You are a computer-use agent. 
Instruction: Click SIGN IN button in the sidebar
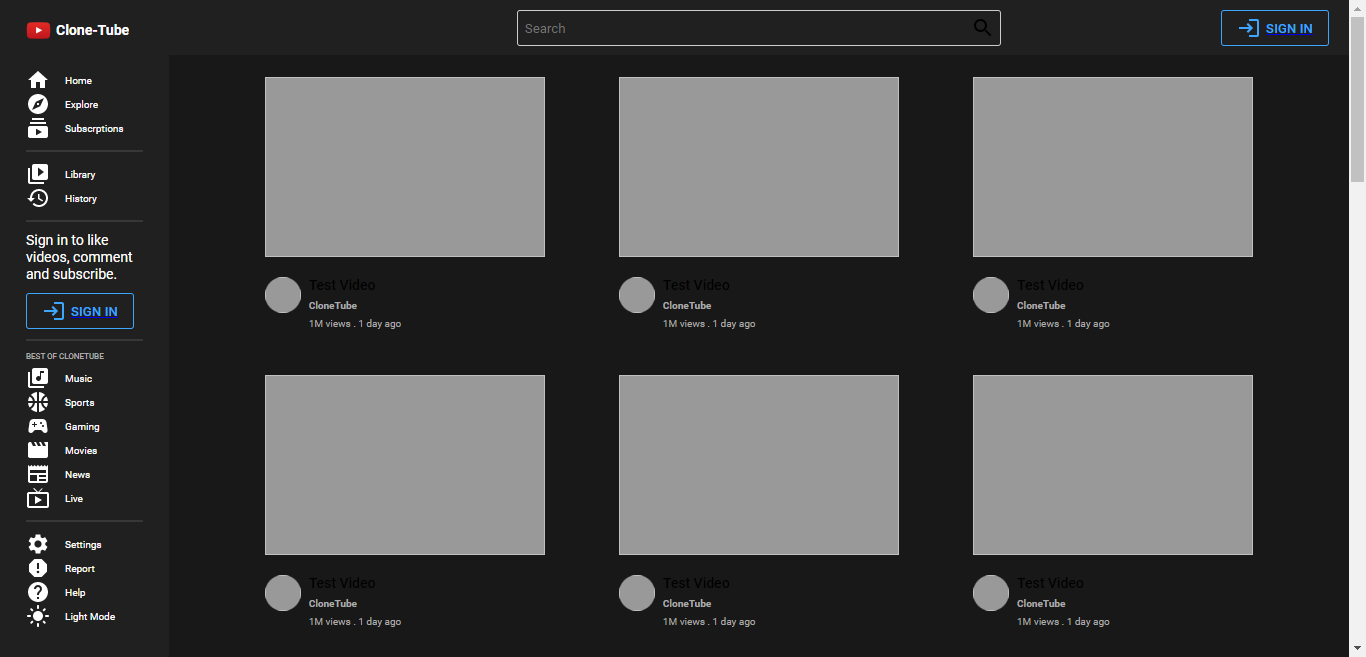80,311
